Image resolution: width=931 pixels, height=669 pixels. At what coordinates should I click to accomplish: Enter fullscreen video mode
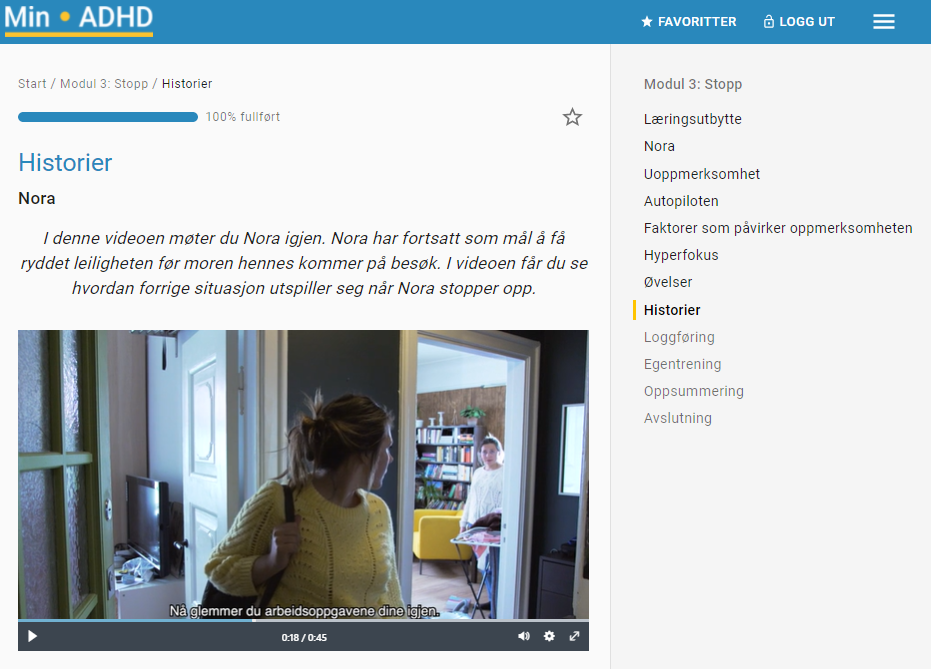tap(574, 636)
